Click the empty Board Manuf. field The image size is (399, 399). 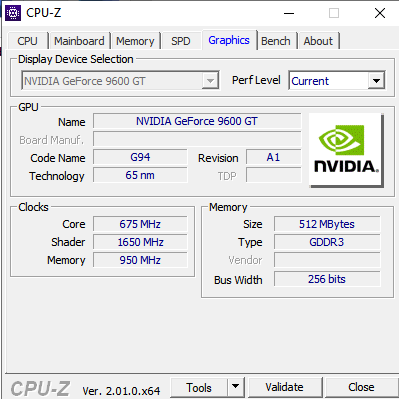[x=197, y=139]
